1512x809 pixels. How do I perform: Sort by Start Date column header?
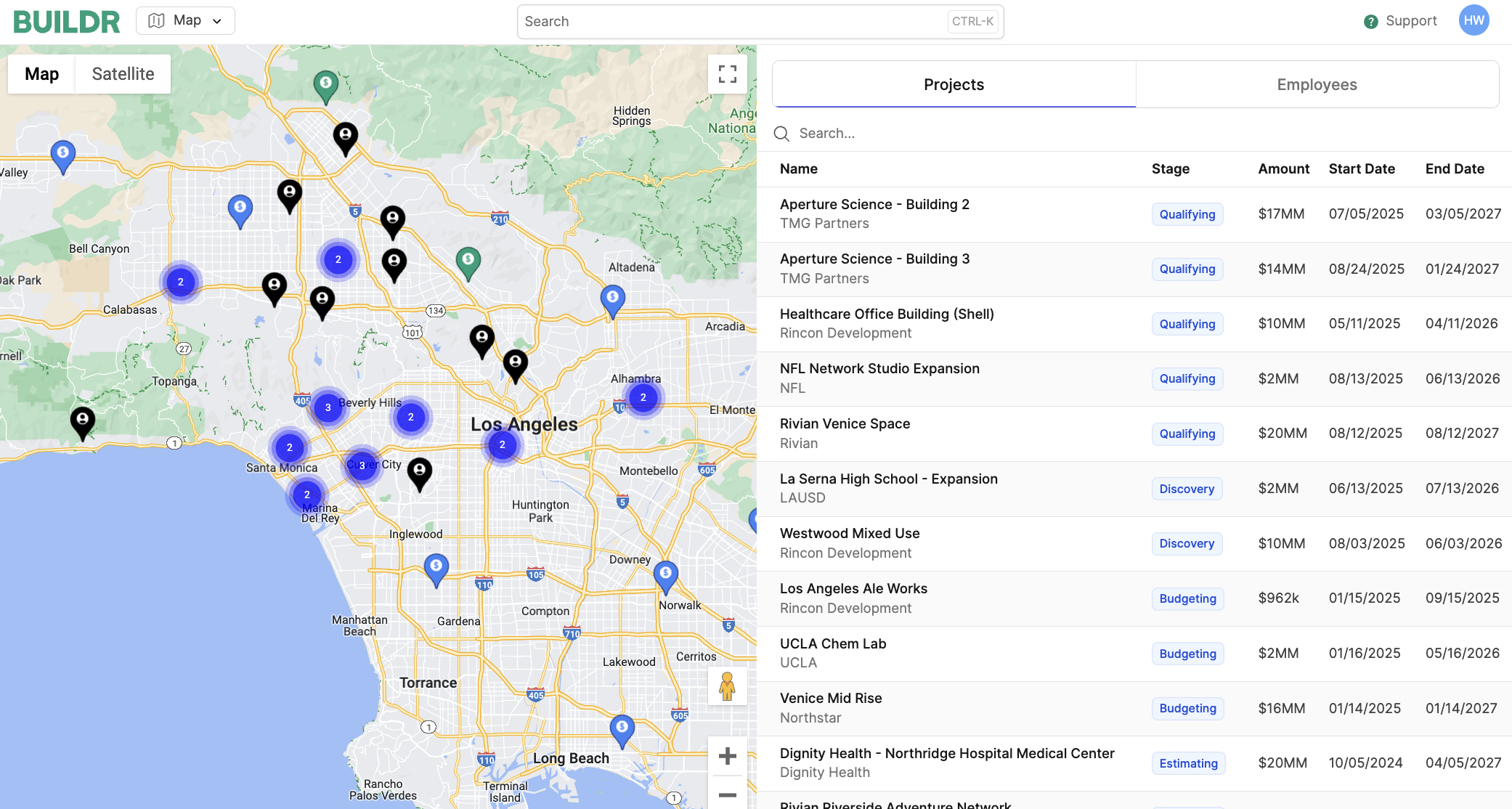(x=1362, y=168)
